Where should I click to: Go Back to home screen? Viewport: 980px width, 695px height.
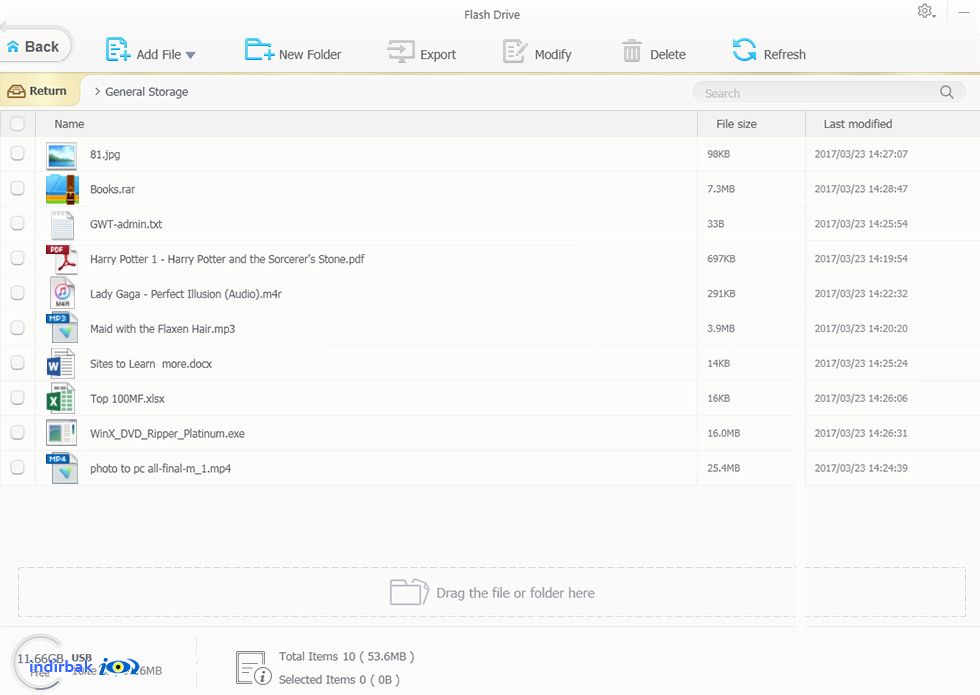click(34, 46)
